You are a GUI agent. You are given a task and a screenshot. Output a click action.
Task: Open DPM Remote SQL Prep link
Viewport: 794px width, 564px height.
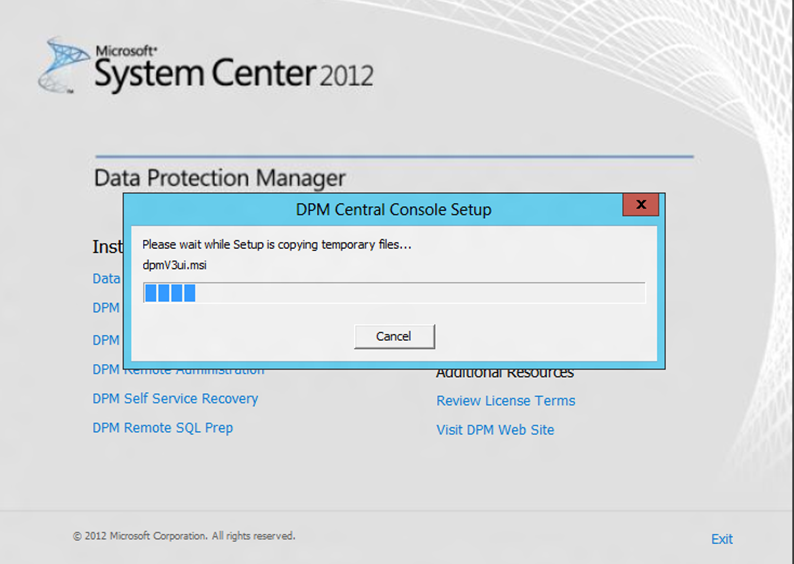[163, 428]
